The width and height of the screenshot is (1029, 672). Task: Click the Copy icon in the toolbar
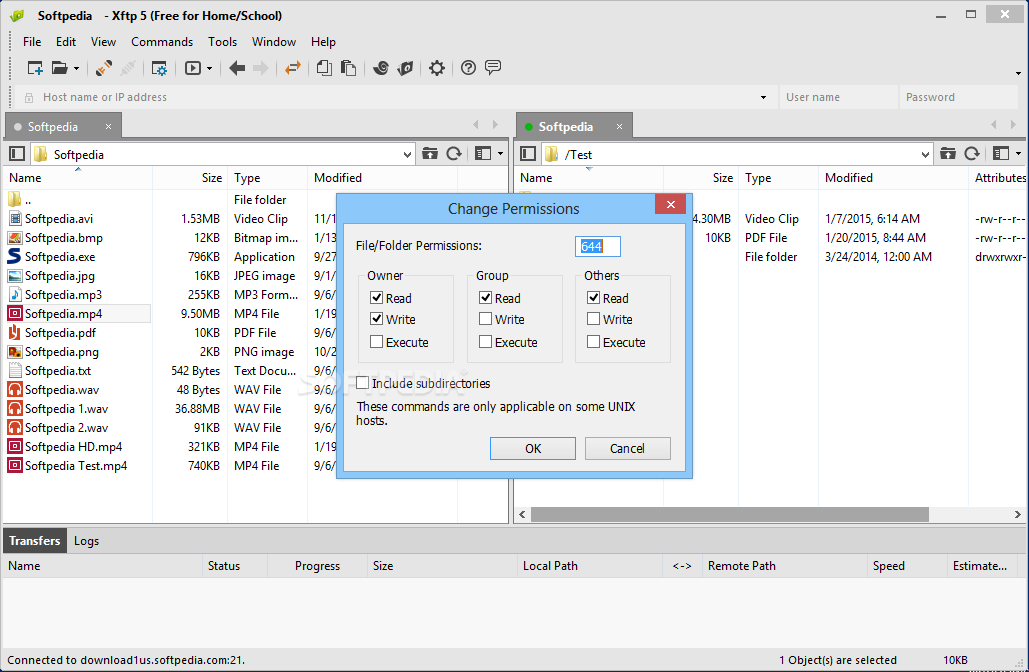tap(324, 68)
